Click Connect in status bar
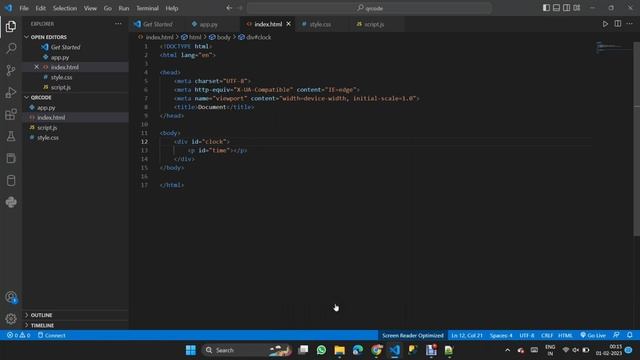This screenshot has height=360, width=640. (51, 335)
